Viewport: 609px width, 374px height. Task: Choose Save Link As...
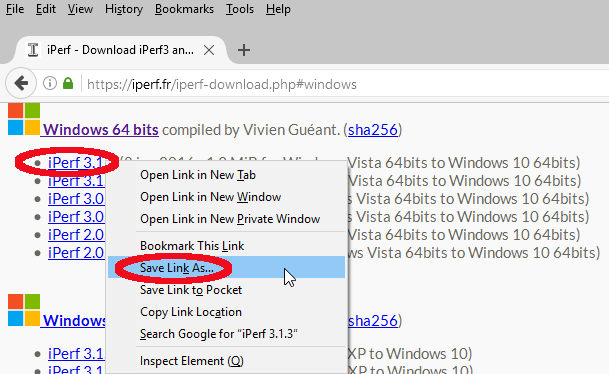click(226, 268)
